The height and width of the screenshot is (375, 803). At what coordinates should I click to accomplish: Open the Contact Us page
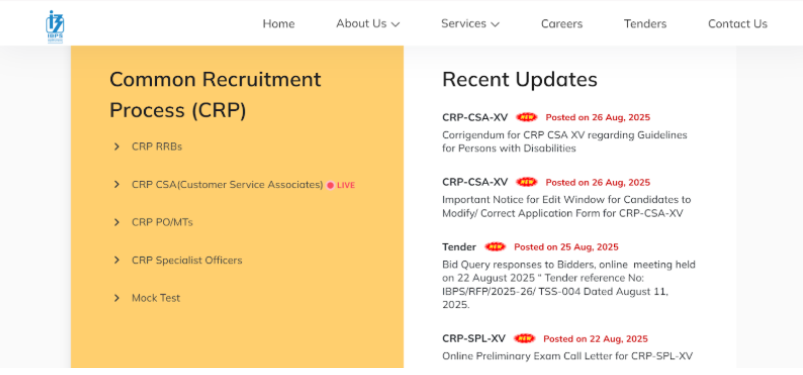coord(737,24)
